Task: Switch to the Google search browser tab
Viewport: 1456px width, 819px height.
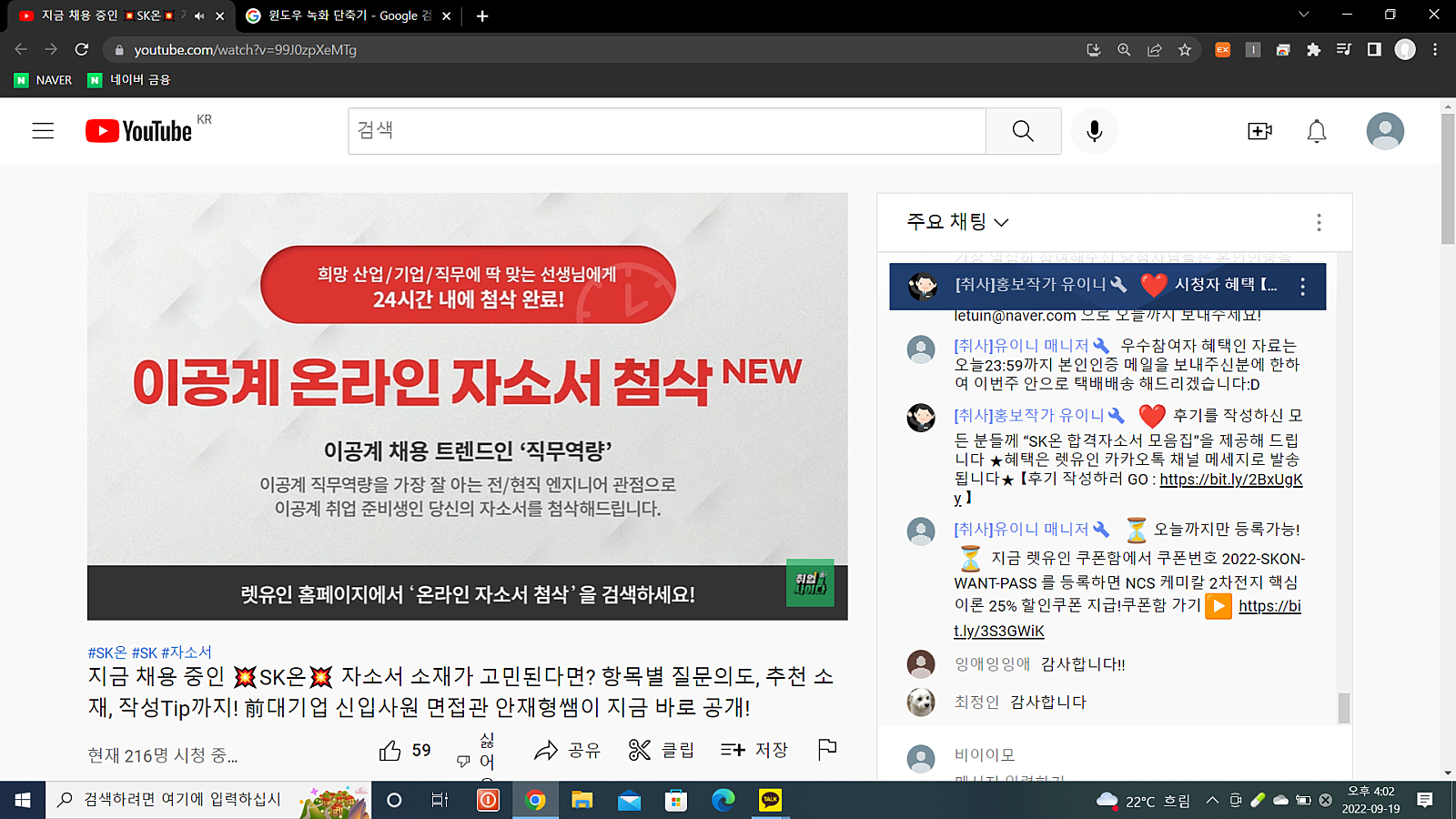Action: point(341,15)
